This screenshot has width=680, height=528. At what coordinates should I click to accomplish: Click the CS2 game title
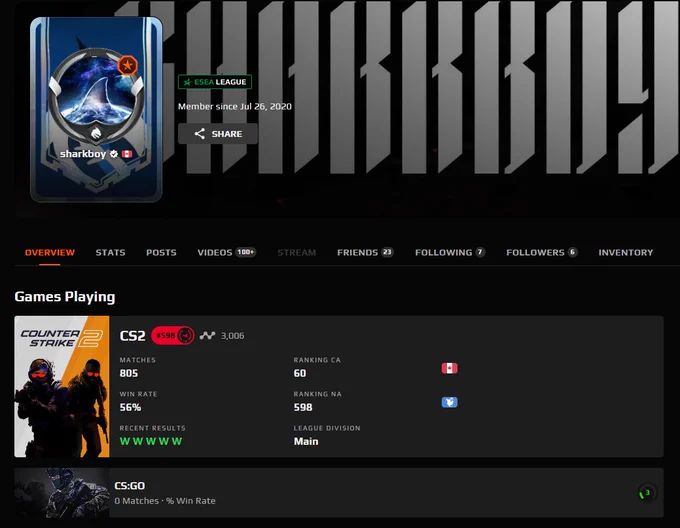132,336
